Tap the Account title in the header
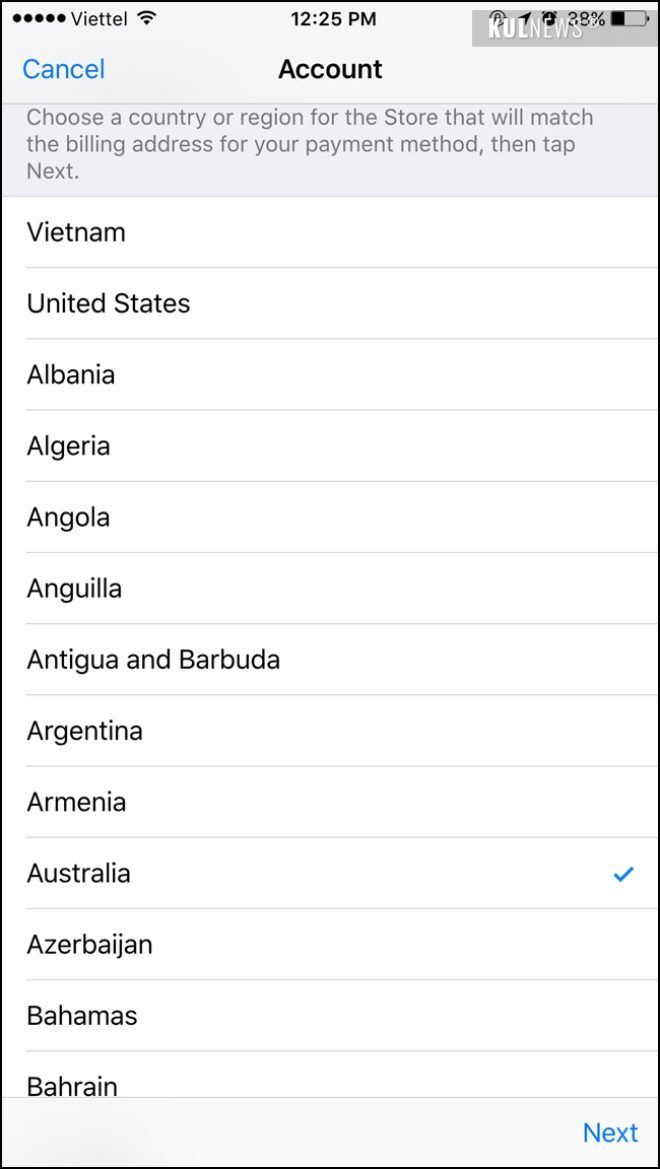 point(330,69)
